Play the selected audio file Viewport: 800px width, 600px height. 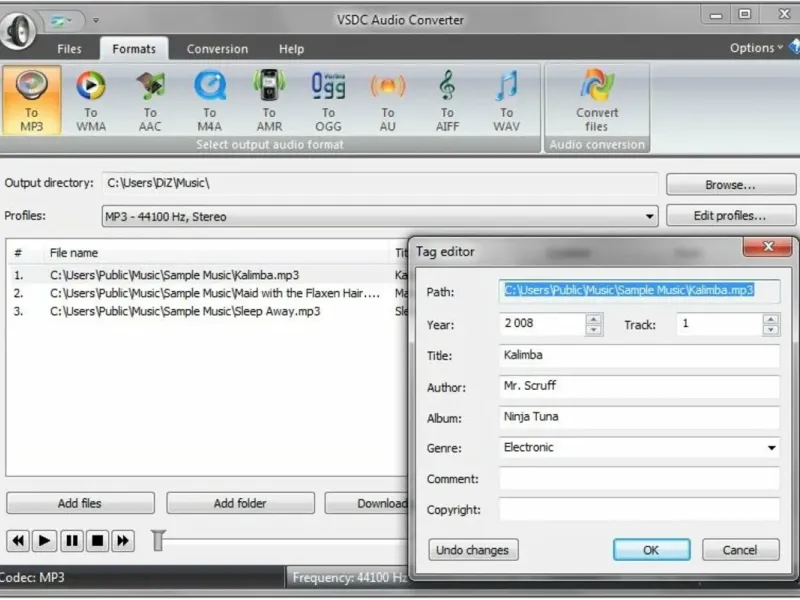44,541
